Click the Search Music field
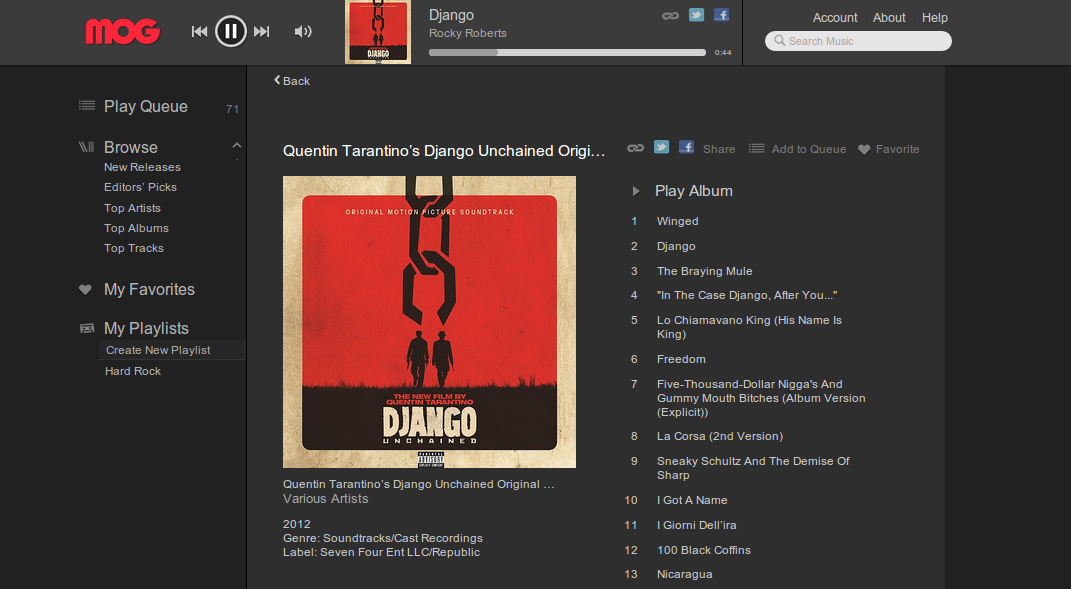 (x=858, y=41)
